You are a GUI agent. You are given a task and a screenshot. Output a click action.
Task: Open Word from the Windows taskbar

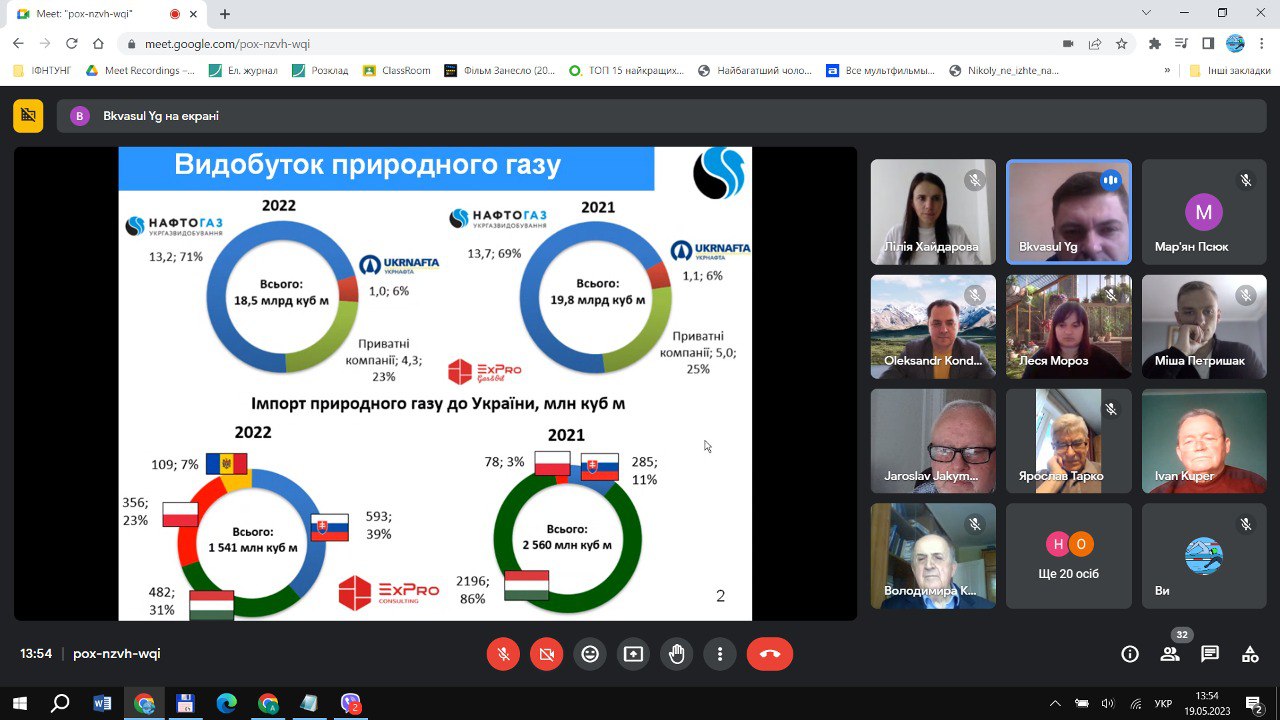click(102, 703)
